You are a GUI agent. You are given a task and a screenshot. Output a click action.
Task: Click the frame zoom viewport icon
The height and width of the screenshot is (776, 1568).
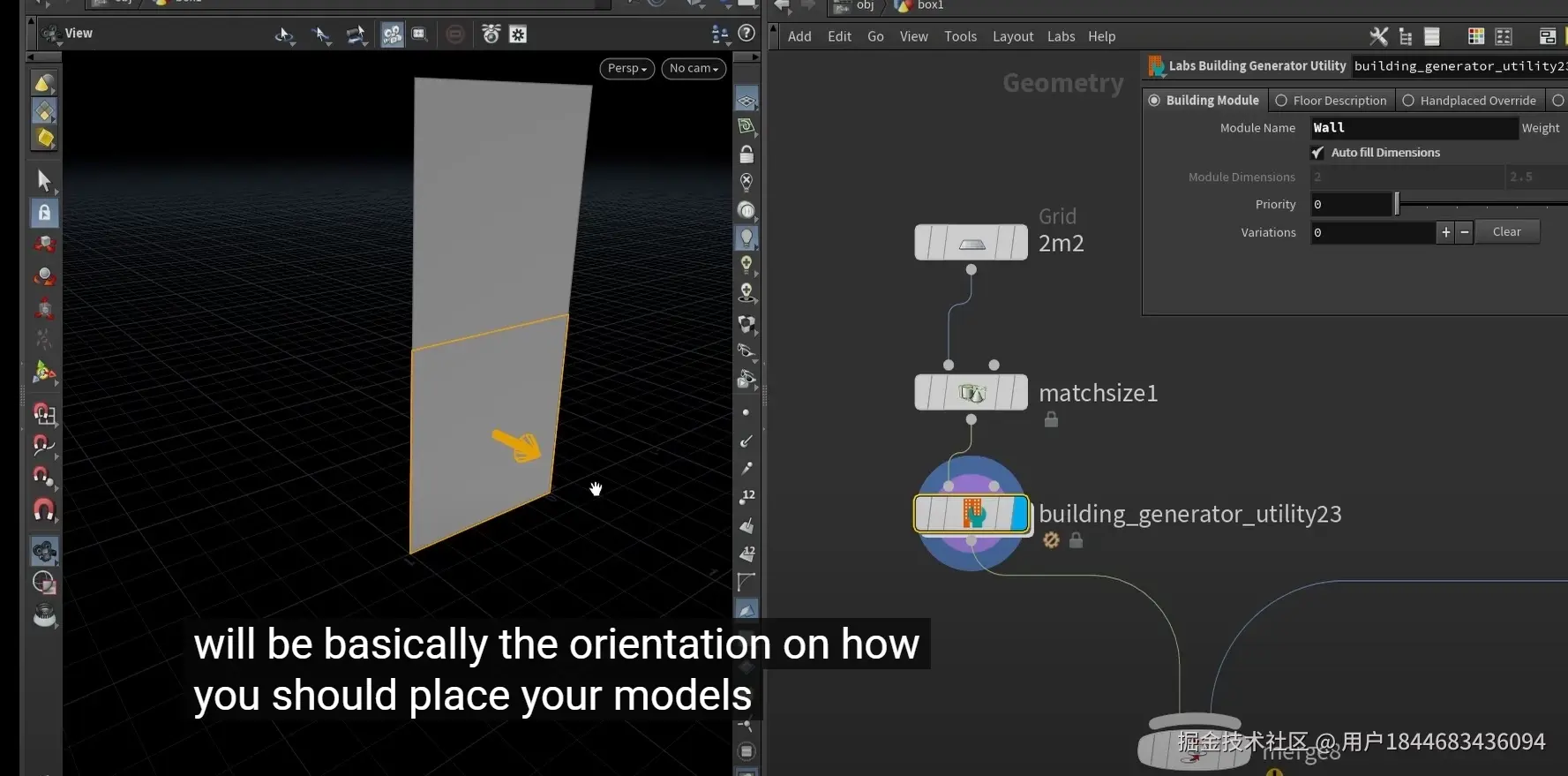click(420, 34)
